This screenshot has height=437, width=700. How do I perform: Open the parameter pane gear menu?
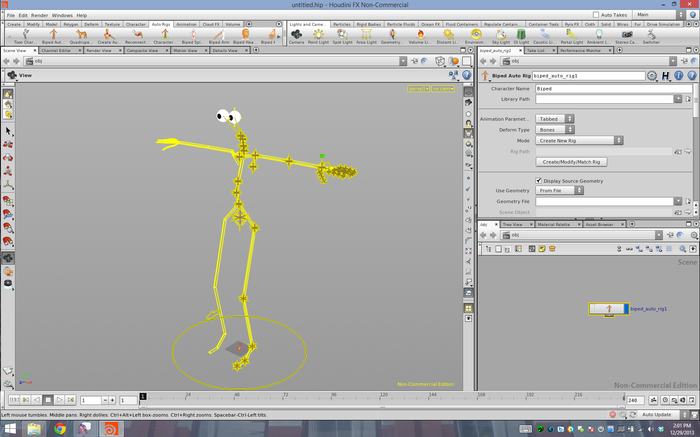coord(652,76)
